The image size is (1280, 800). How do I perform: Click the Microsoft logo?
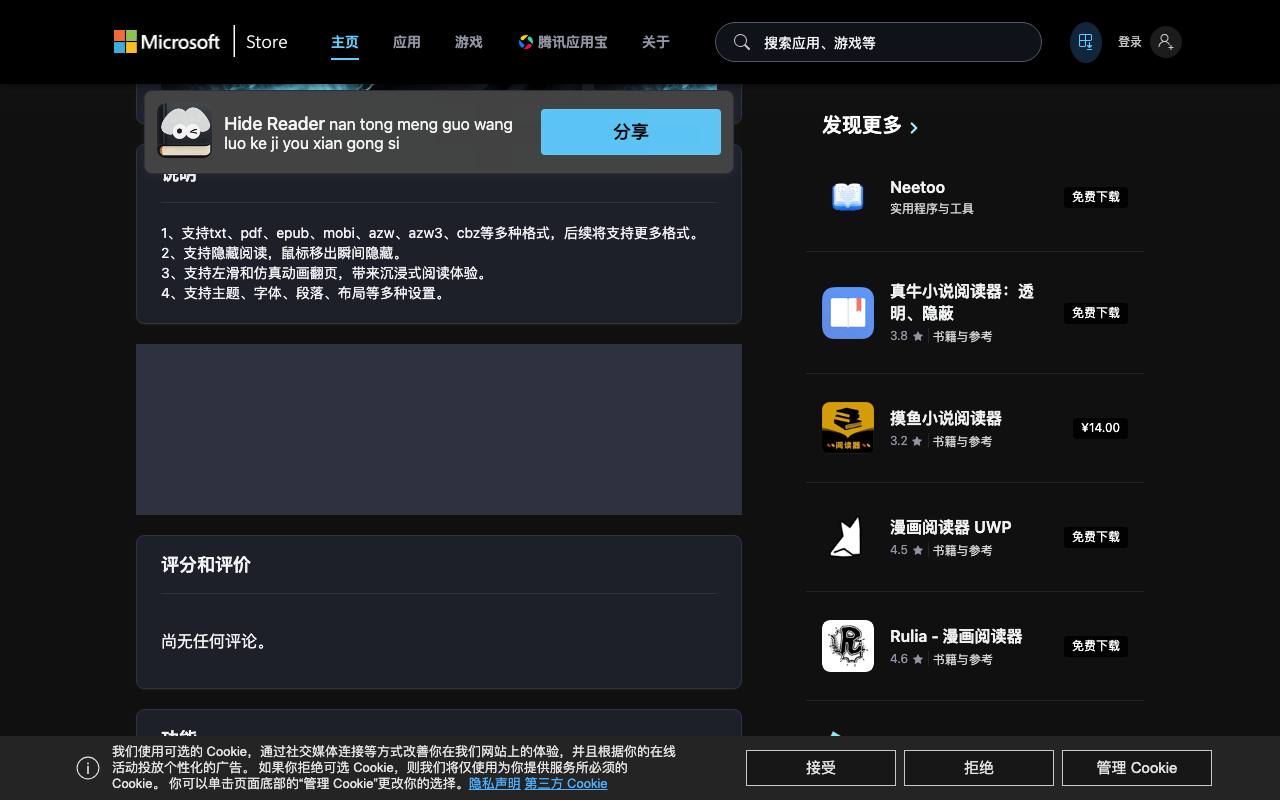point(167,42)
